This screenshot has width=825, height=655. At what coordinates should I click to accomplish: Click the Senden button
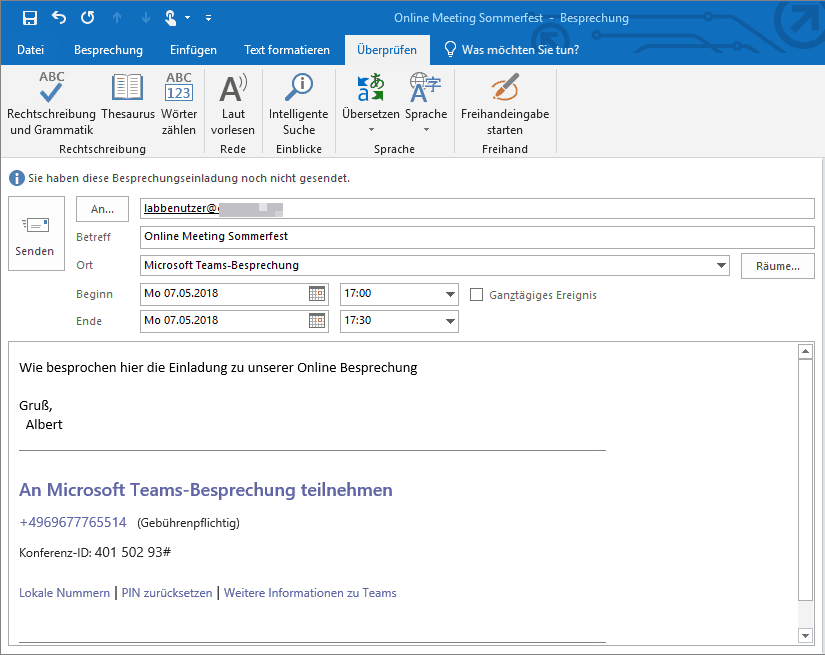click(36, 234)
